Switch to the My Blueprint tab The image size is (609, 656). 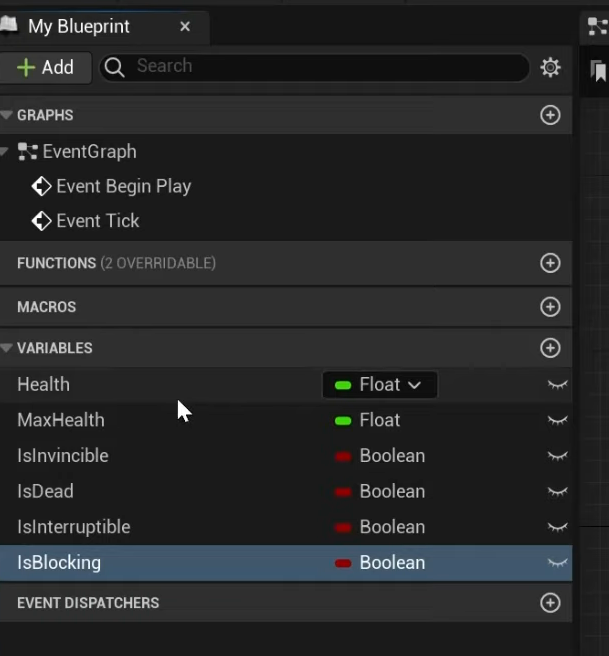(79, 27)
